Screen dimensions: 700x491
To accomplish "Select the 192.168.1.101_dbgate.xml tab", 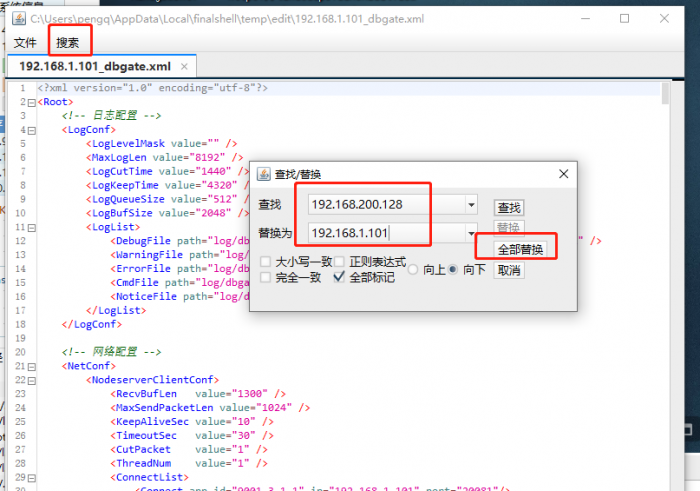I will pyautogui.click(x=95, y=67).
